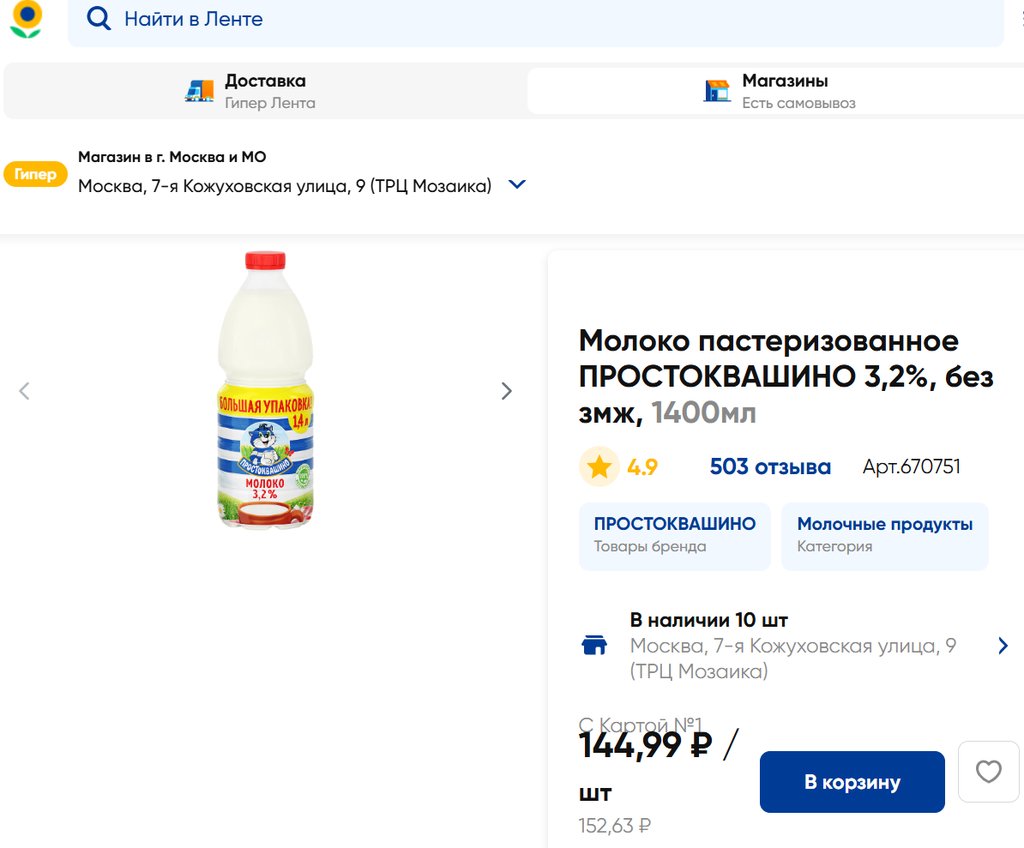Open ПРОСТОКВАШИНО brand products

click(675, 535)
